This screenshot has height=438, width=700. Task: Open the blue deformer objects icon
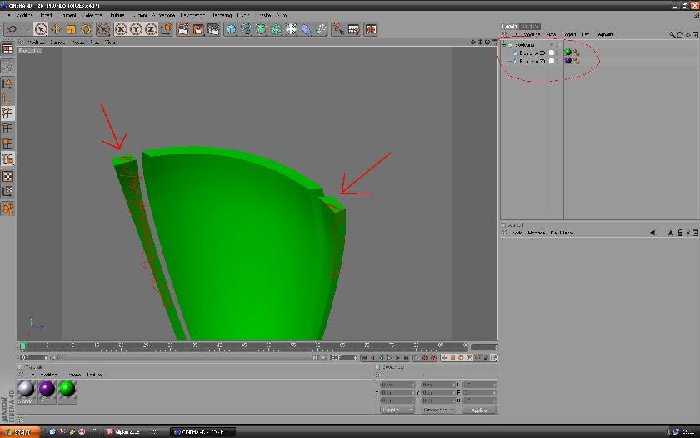(x=306, y=29)
